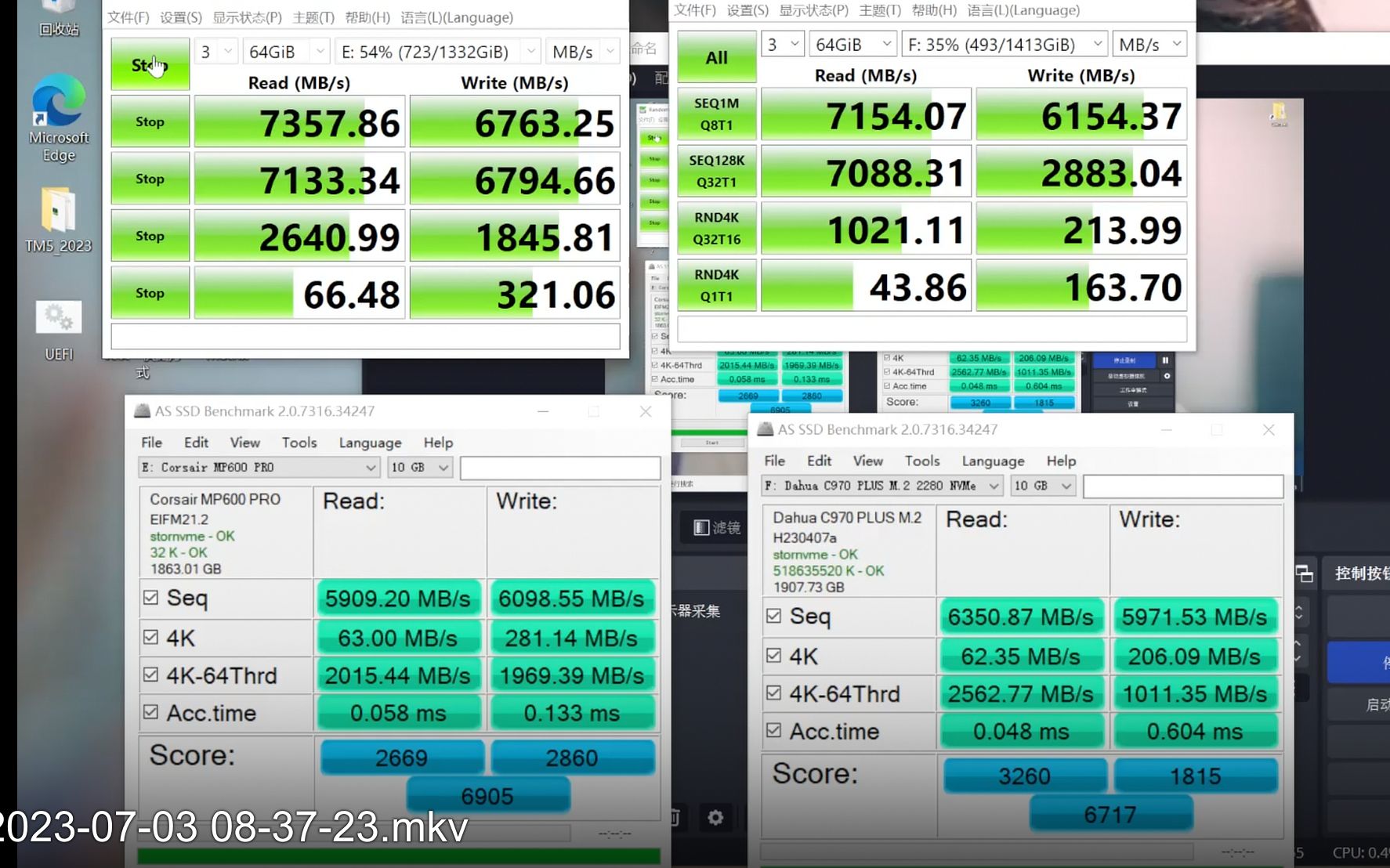Open 10 GB size dropdown in Dahua AS SSD

point(1043,486)
